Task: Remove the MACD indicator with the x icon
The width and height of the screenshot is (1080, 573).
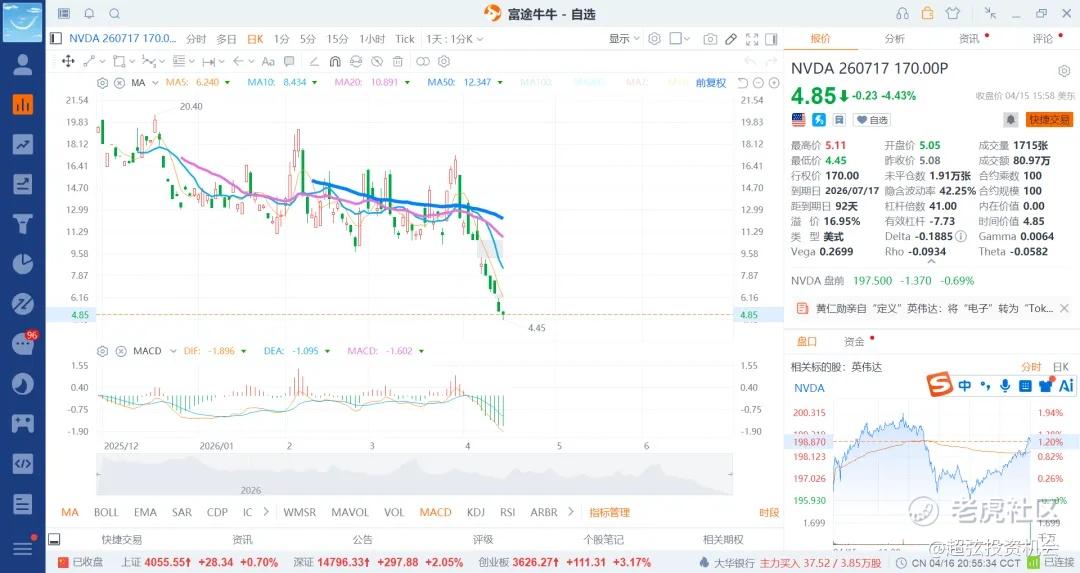Action: tap(121, 351)
